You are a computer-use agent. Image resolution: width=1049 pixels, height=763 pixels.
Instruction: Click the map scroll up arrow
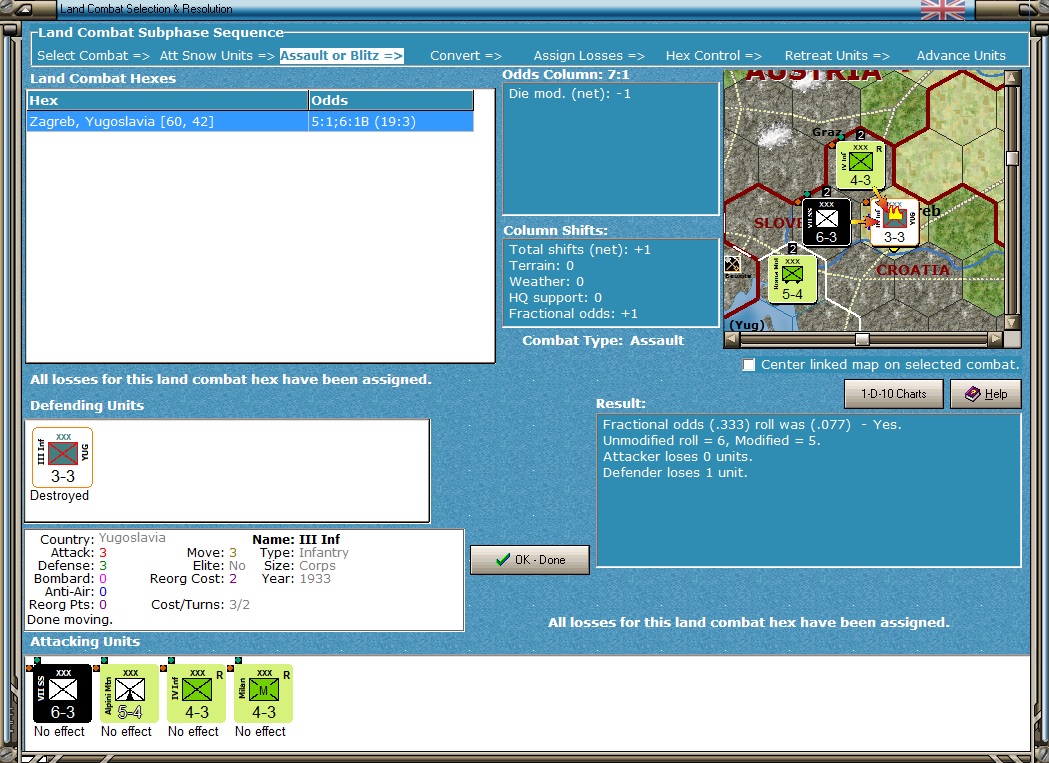click(1012, 78)
